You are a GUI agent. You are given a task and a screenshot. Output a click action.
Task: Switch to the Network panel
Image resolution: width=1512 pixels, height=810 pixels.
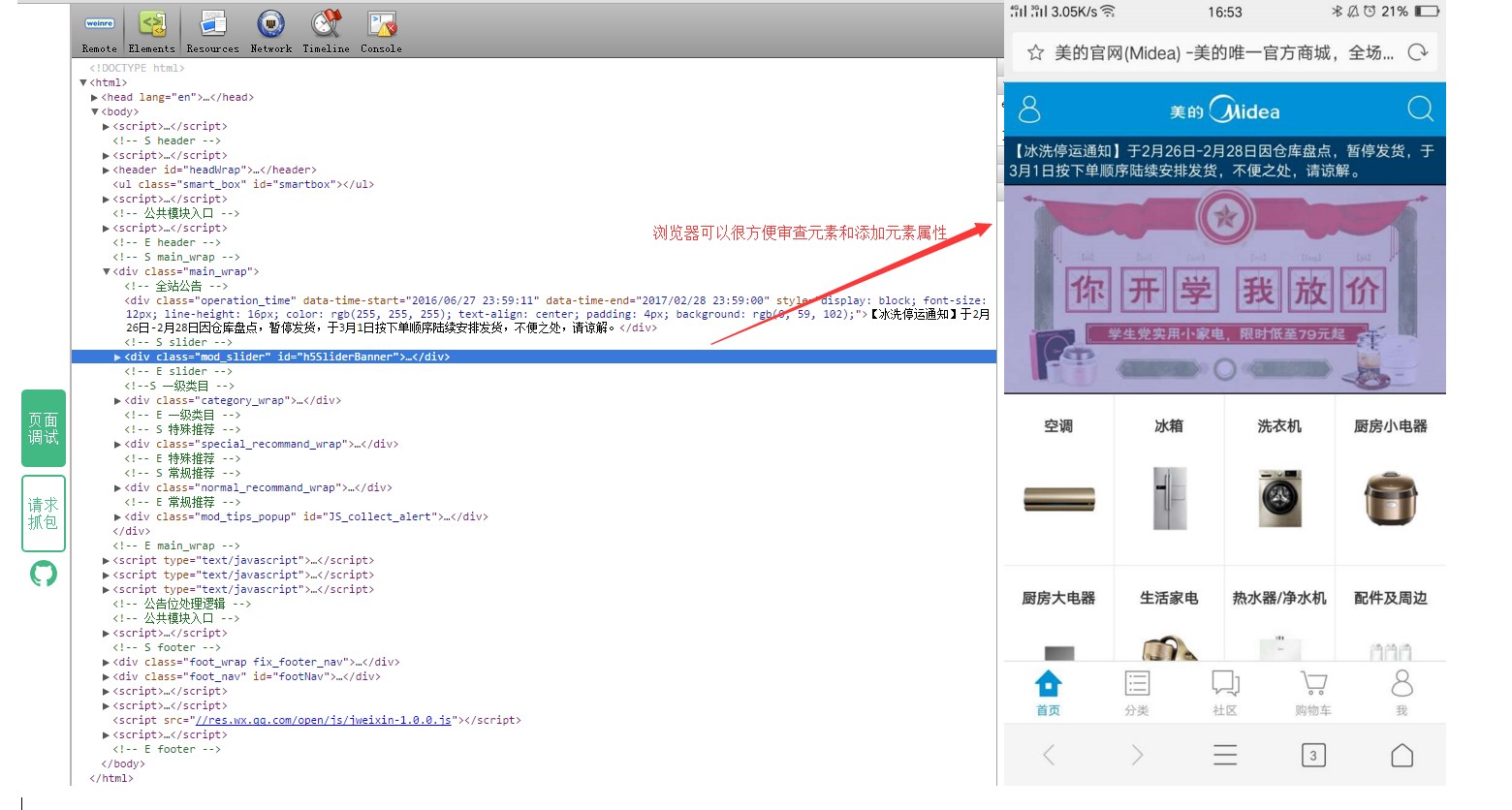(270, 31)
